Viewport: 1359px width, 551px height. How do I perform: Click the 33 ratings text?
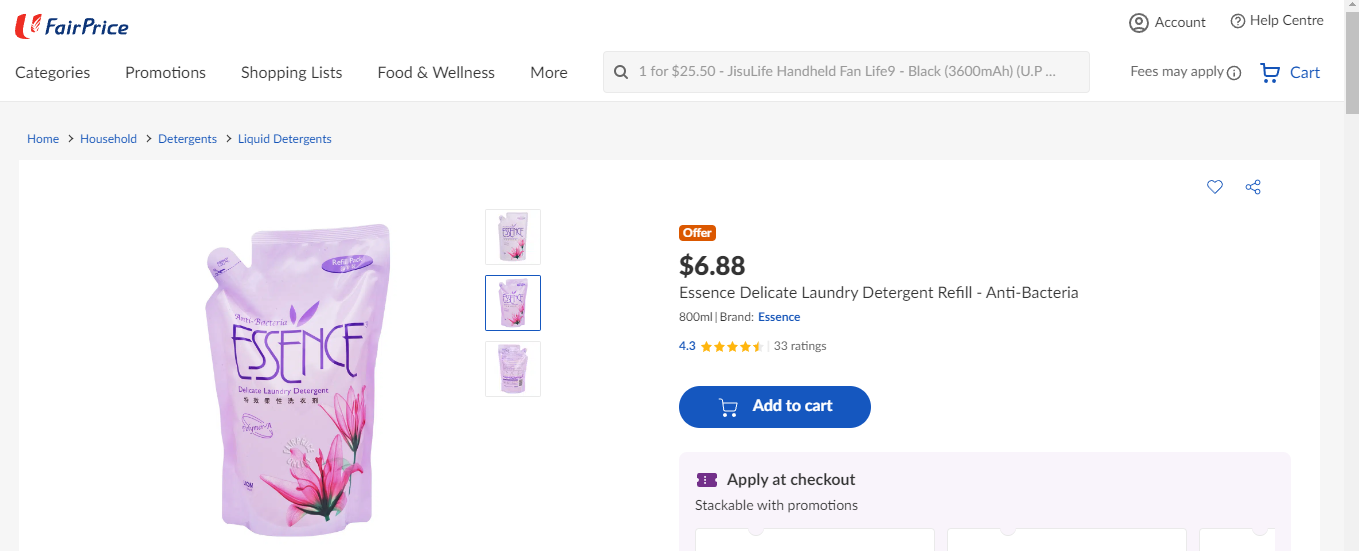click(x=800, y=346)
